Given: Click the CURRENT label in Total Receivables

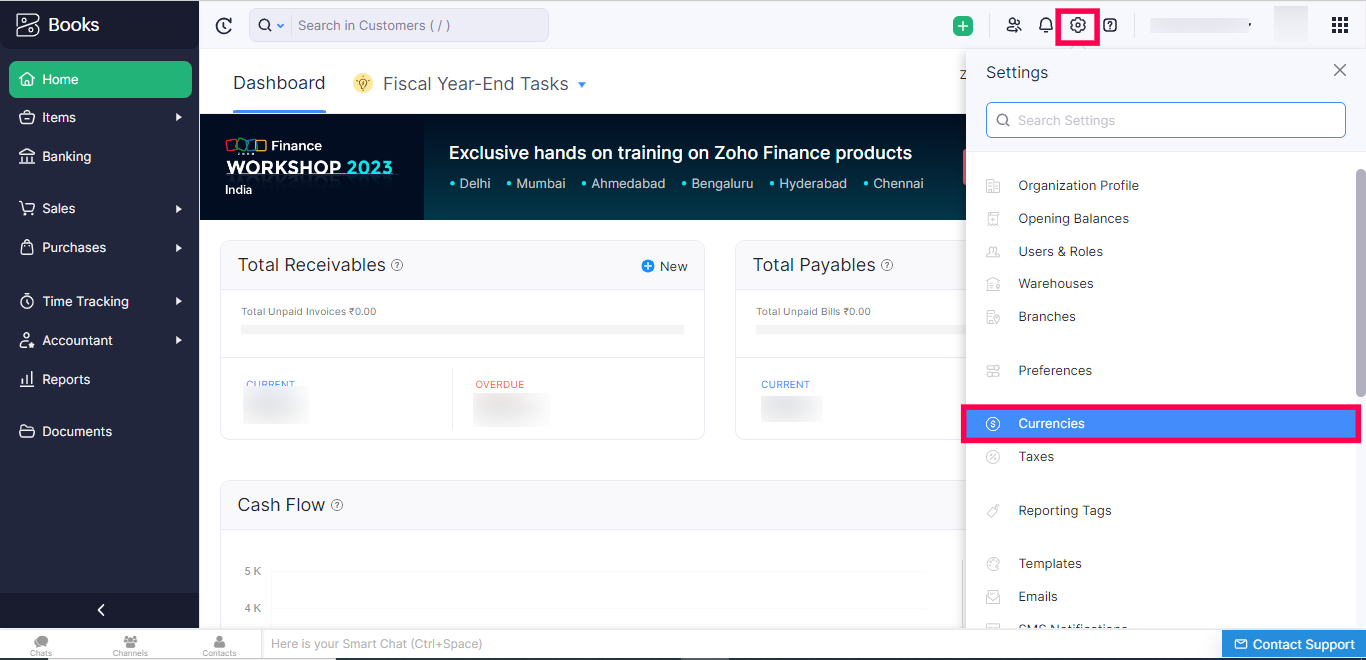Looking at the screenshot, I should coord(270,385).
